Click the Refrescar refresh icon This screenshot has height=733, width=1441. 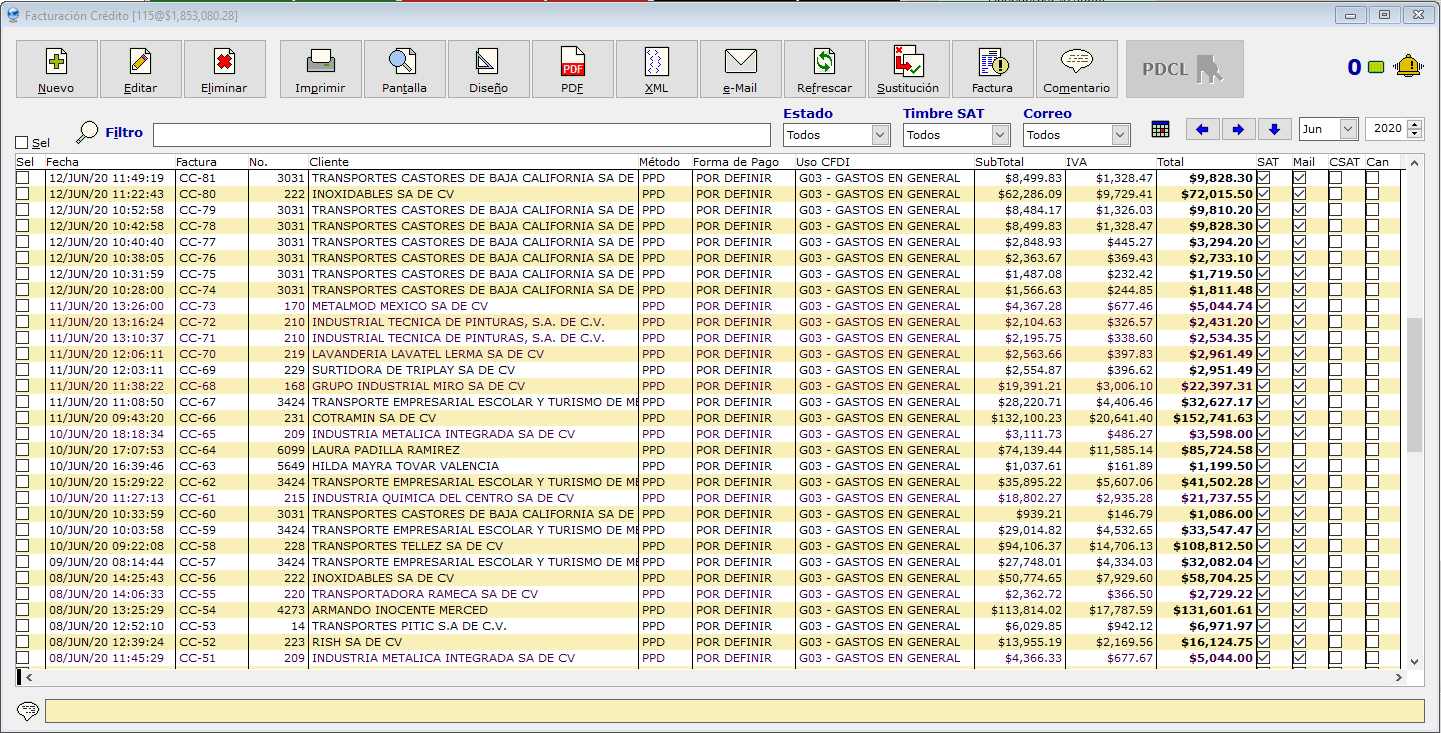pyautogui.click(x=824, y=62)
